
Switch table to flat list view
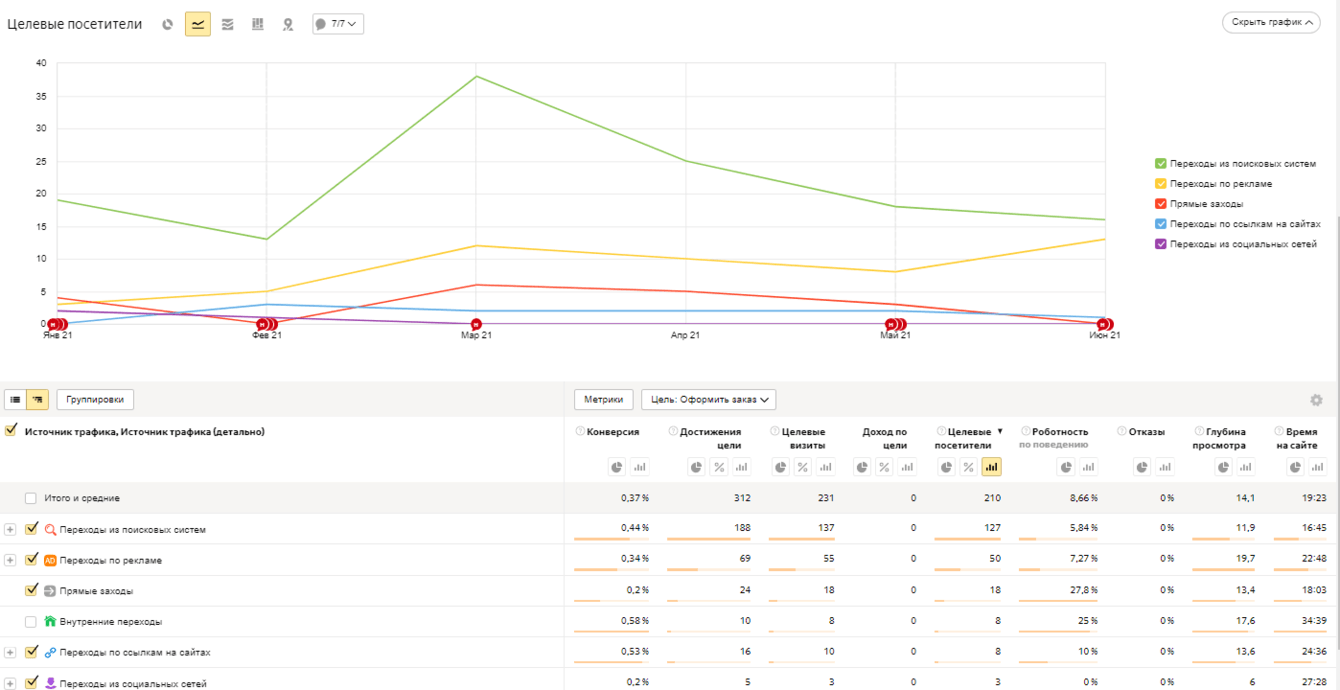[15, 400]
